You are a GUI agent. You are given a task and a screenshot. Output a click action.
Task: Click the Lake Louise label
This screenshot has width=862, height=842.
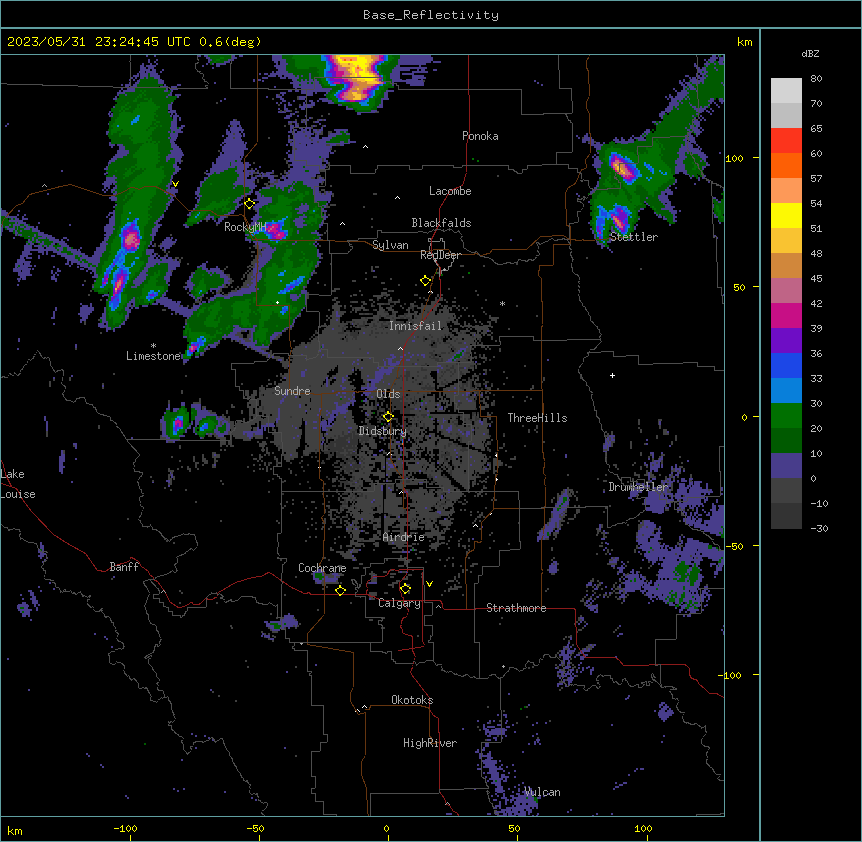coord(18,484)
